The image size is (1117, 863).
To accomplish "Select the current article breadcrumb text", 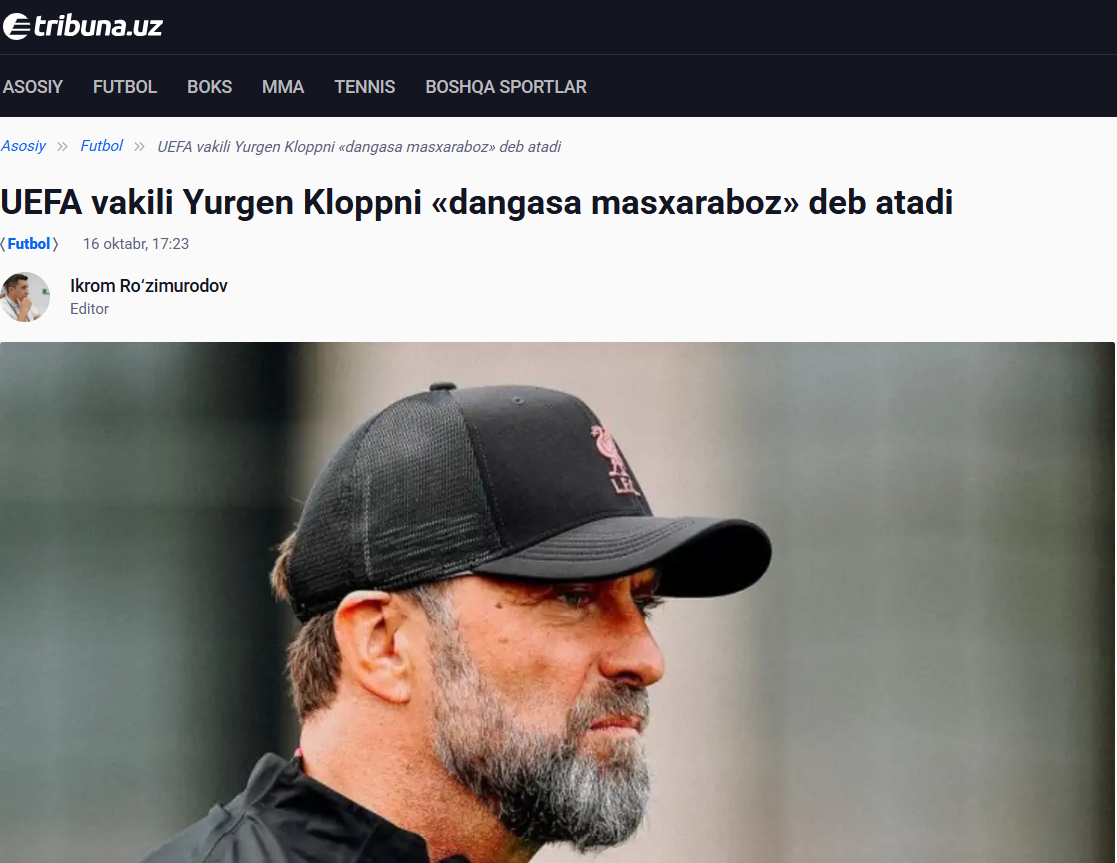I will pyautogui.click(x=359, y=147).
